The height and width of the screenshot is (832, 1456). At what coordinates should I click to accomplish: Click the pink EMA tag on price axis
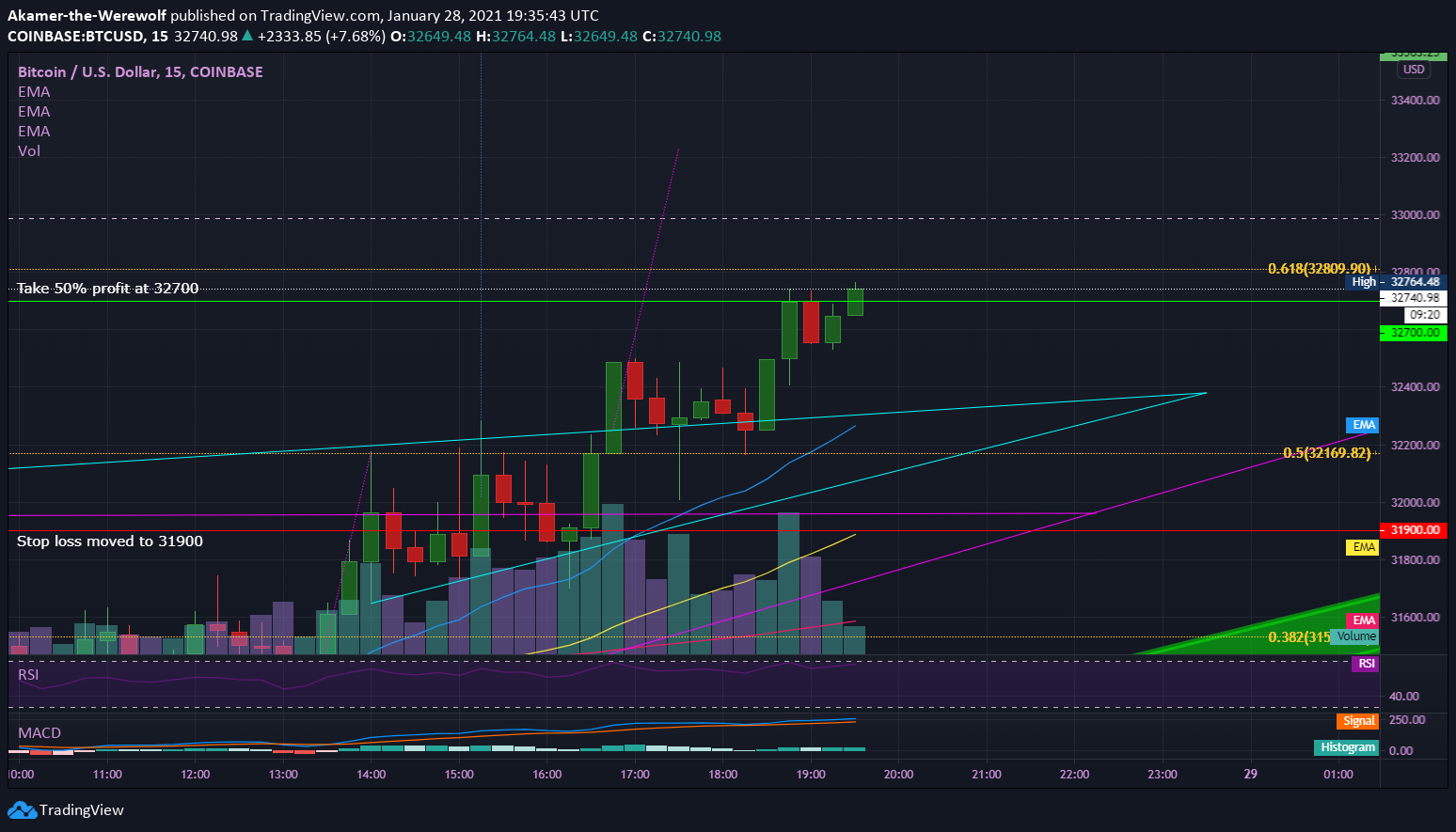(x=1363, y=620)
